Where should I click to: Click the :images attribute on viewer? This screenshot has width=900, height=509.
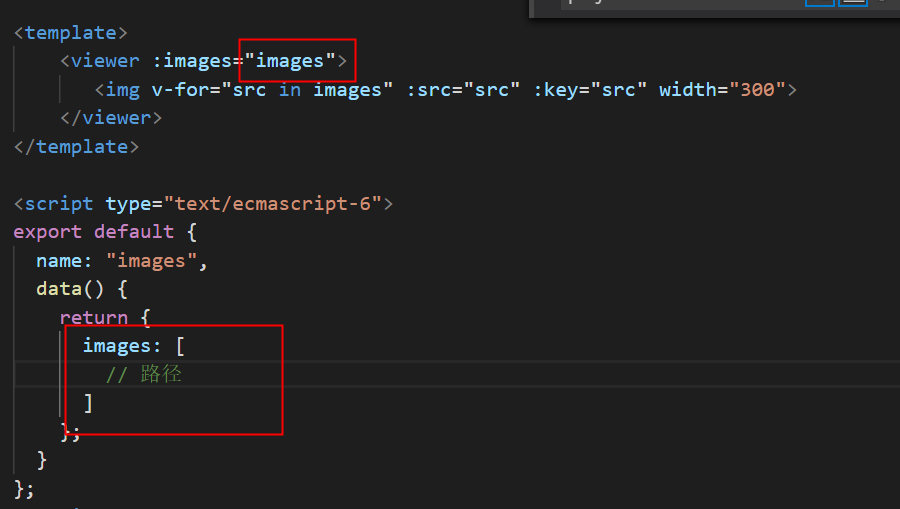(192, 61)
